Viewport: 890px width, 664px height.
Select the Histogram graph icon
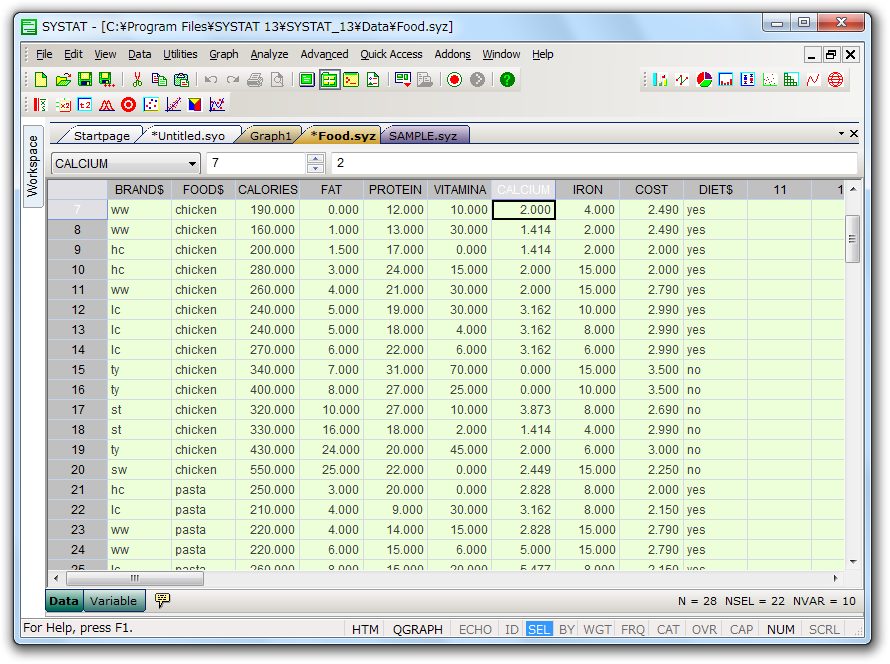pyautogui.click(x=726, y=79)
